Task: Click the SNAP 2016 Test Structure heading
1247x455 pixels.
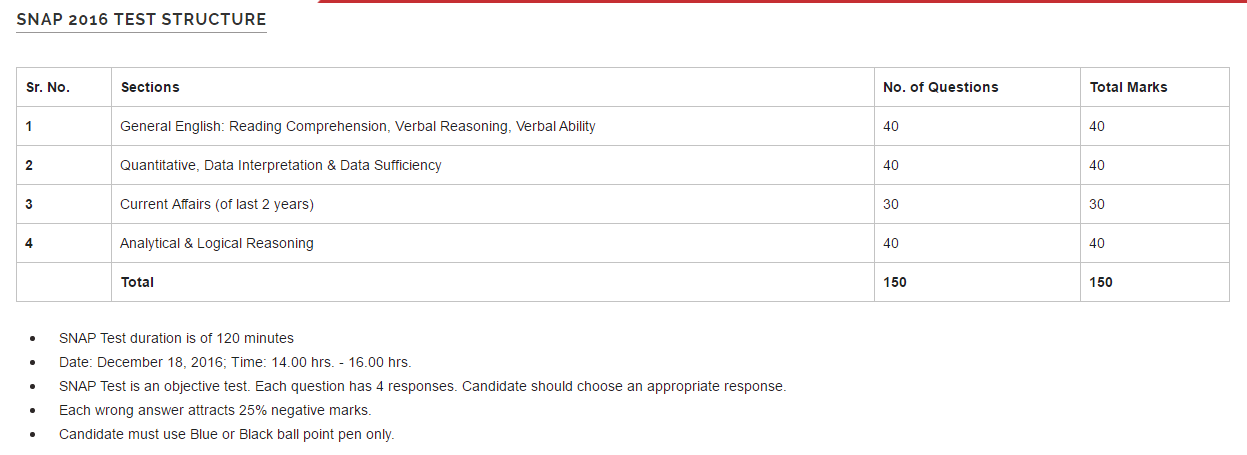Action: click(141, 20)
